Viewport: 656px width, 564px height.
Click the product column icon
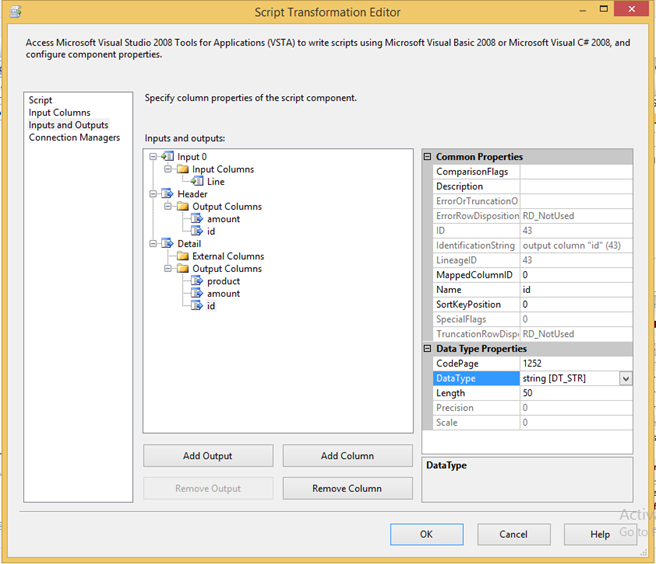(x=197, y=281)
